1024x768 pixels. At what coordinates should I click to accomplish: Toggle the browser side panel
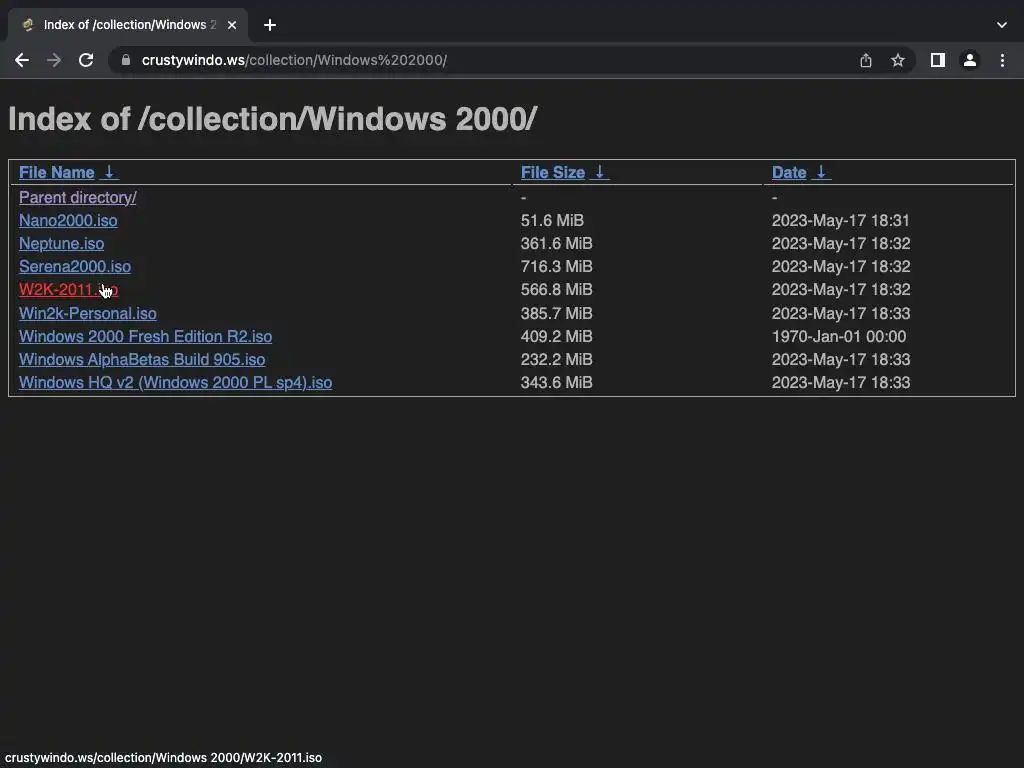938,60
